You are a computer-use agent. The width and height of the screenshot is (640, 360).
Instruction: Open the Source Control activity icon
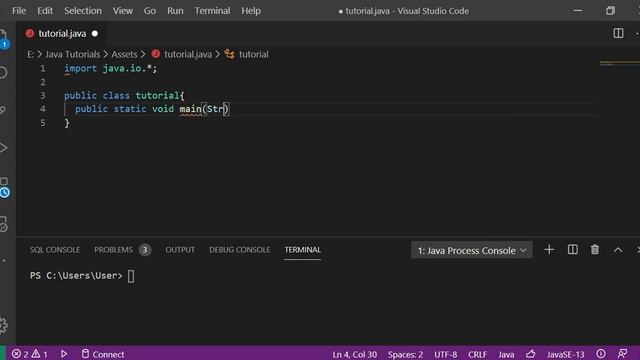(x=3, y=110)
